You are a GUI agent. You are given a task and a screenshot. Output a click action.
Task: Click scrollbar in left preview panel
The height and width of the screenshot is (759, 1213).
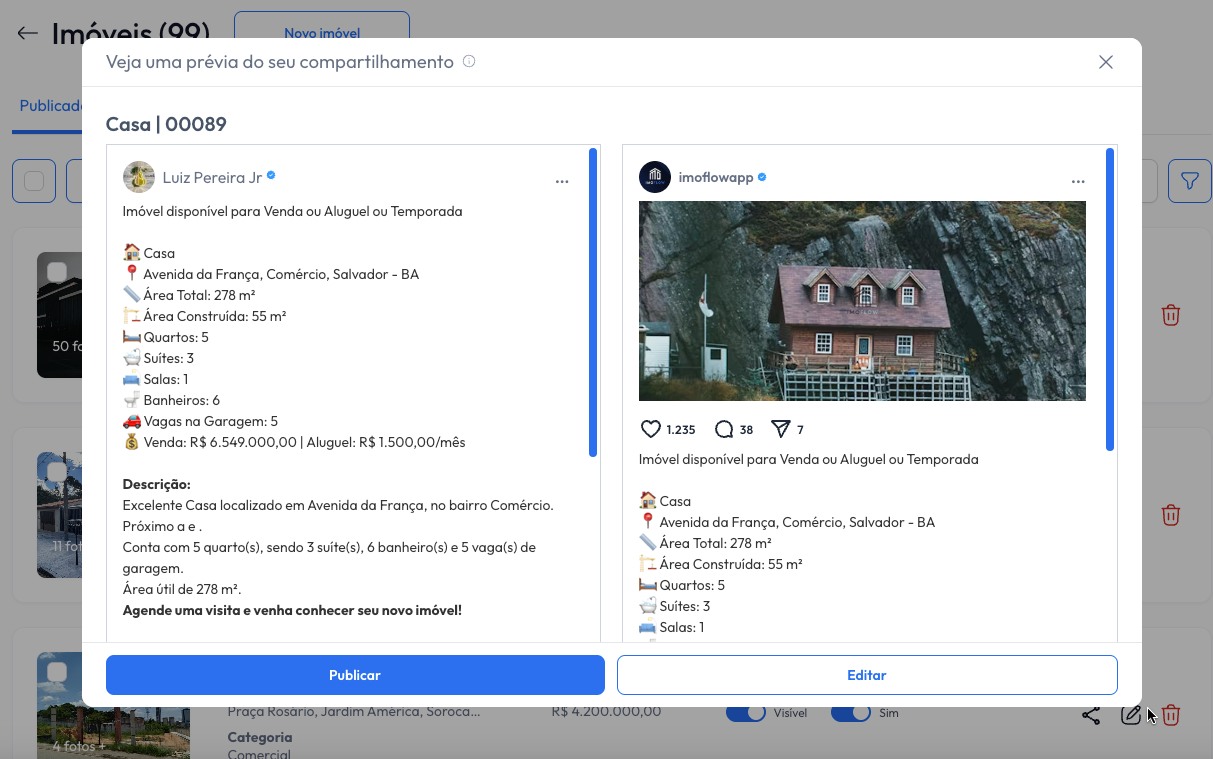tap(593, 302)
